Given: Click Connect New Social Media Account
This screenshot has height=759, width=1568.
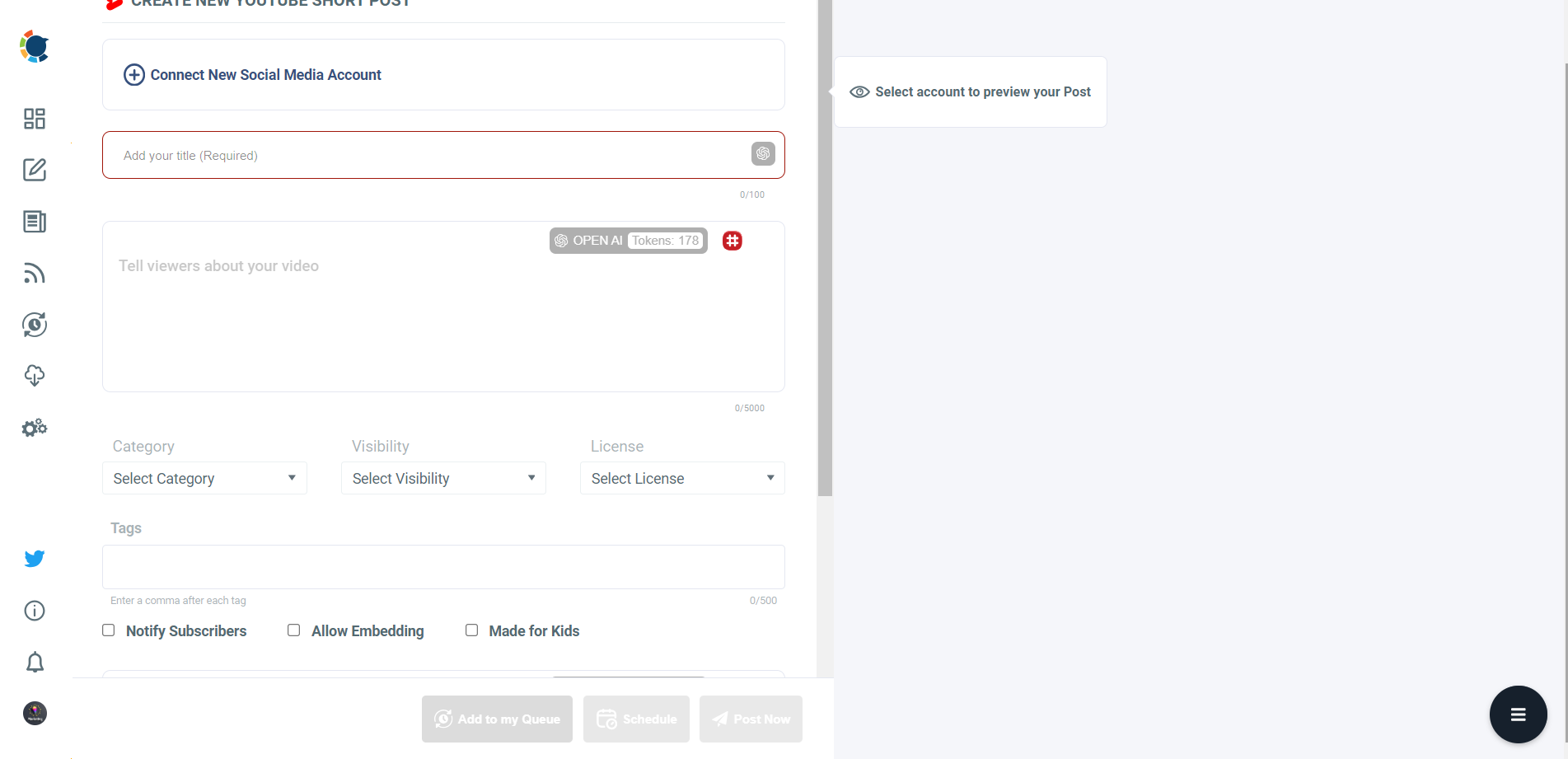Looking at the screenshot, I should coord(251,74).
